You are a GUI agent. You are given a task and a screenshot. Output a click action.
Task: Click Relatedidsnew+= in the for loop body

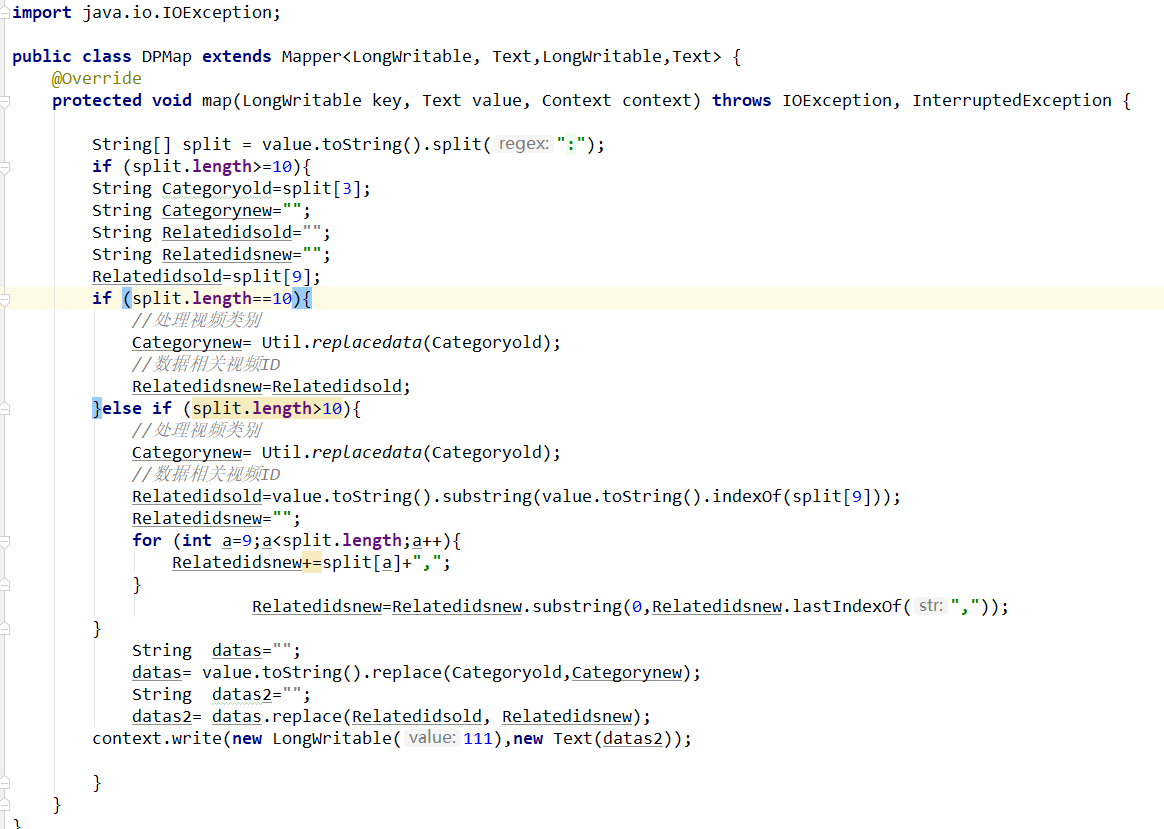(246, 563)
